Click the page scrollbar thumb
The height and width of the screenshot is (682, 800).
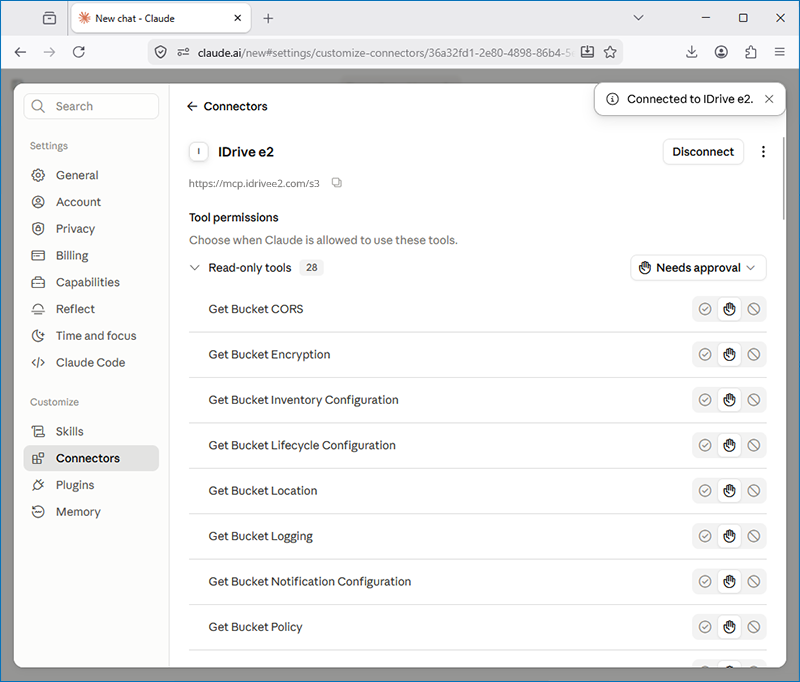click(x=784, y=179)
